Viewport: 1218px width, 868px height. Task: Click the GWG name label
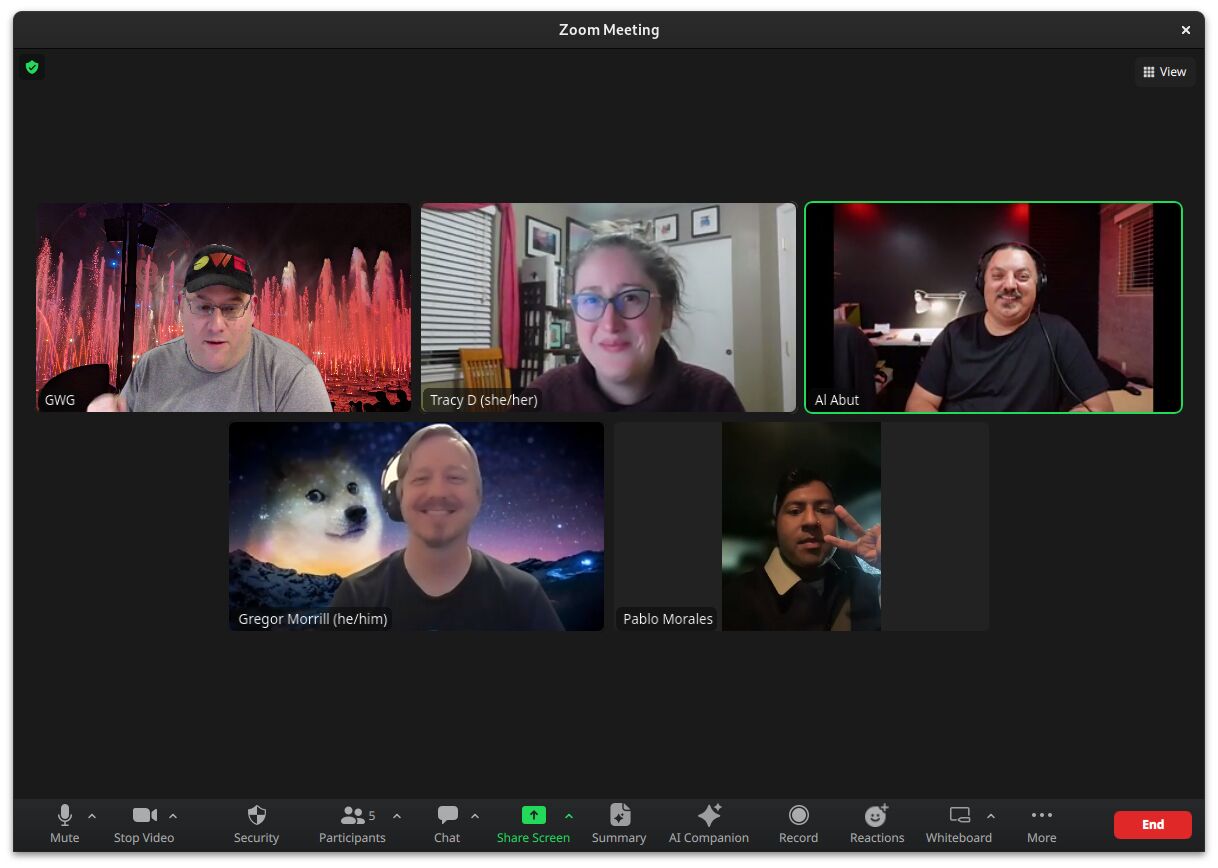tap(60, 400)
